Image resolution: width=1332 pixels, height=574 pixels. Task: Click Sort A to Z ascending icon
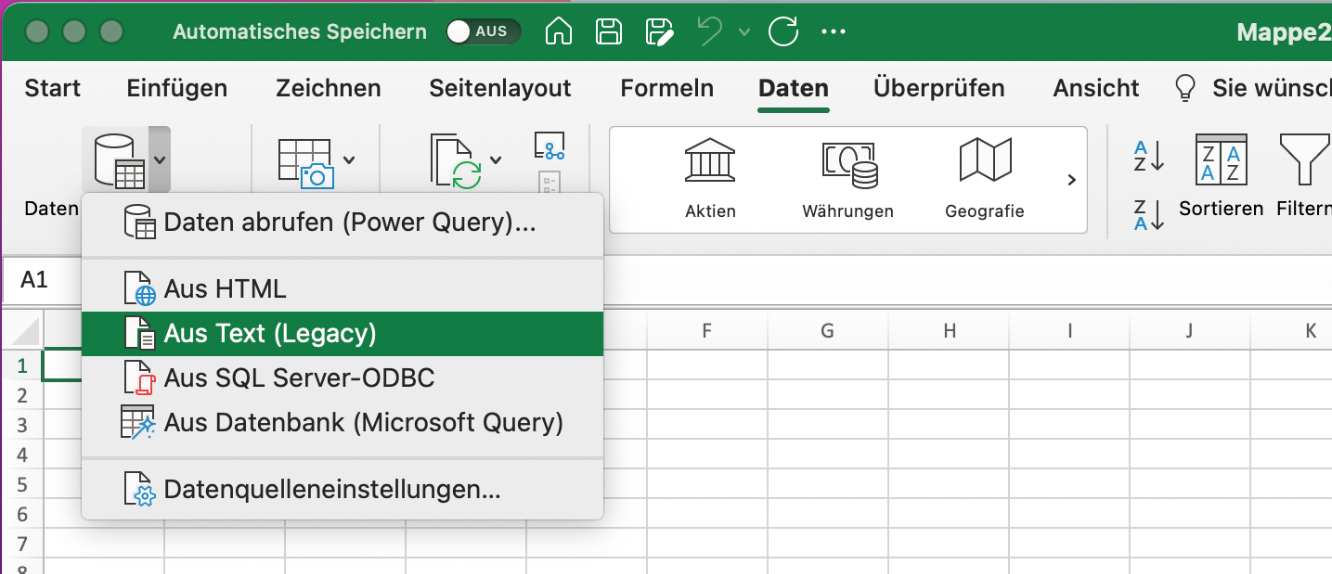click(1149, 157)
